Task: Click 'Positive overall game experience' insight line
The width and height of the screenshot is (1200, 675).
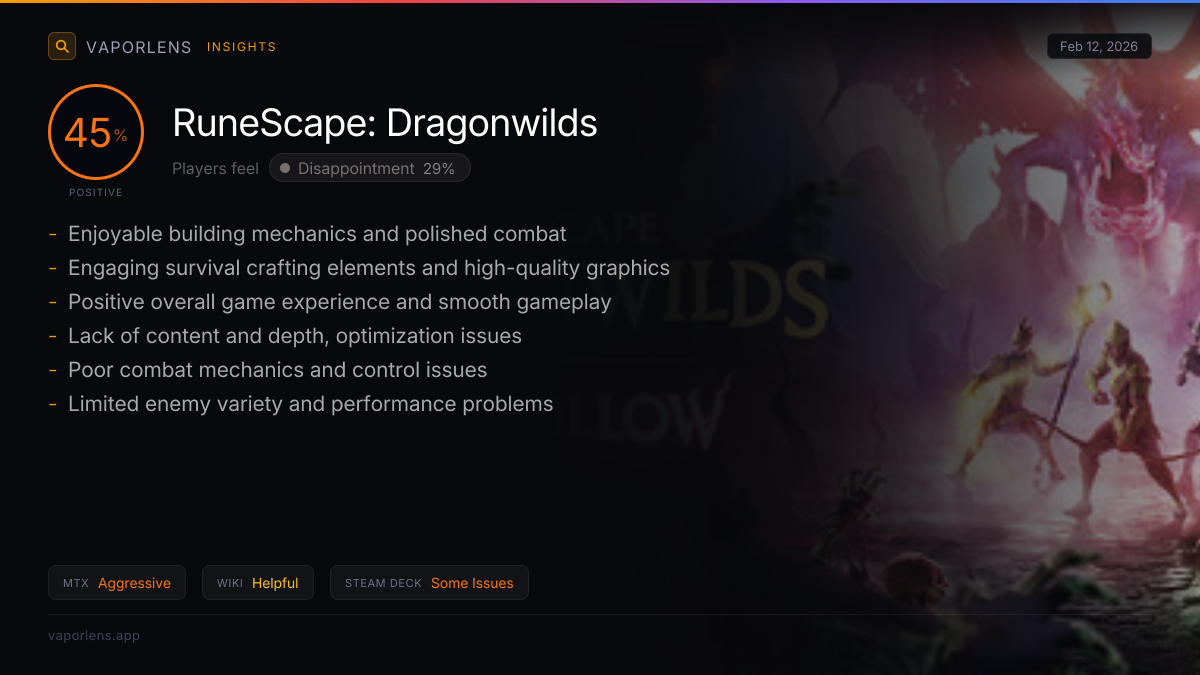Action: coord(339,302)
